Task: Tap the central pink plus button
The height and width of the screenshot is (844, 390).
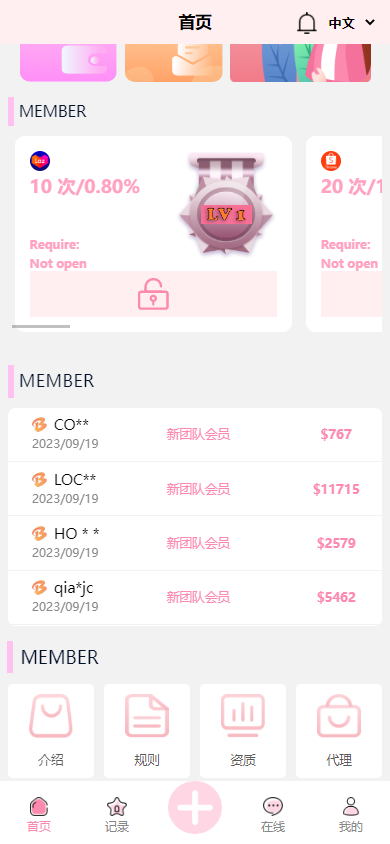Action: tap(195, 808)
